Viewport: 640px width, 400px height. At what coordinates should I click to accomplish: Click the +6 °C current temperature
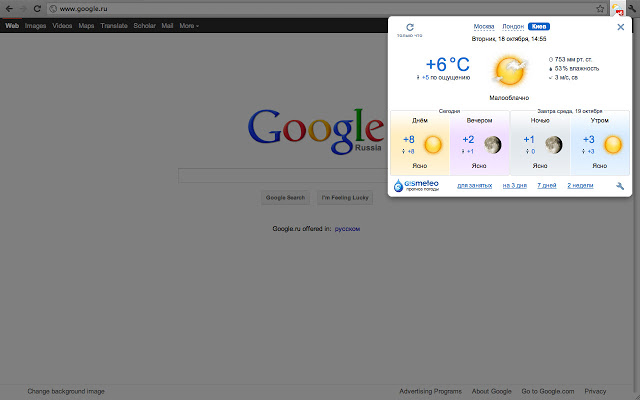click(x=448, y=64)
